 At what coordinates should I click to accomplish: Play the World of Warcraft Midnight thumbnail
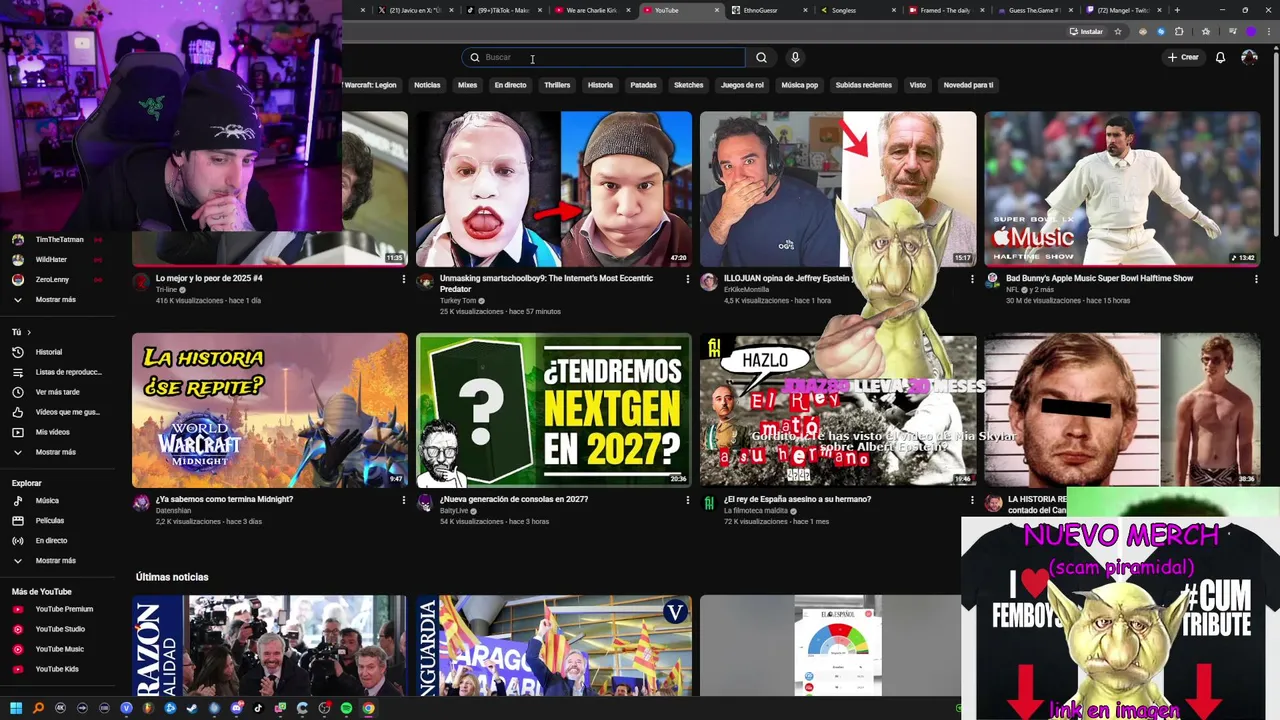coord(270,410)
